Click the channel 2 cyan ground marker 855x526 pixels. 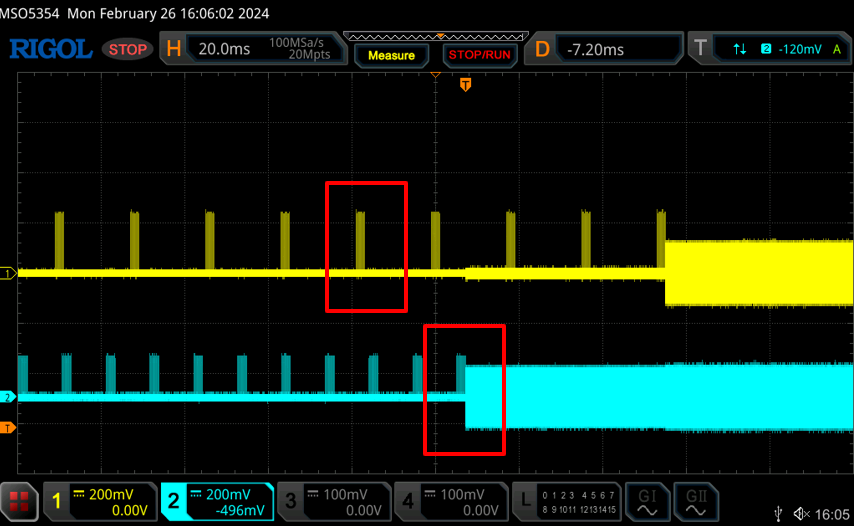(8, 397)
